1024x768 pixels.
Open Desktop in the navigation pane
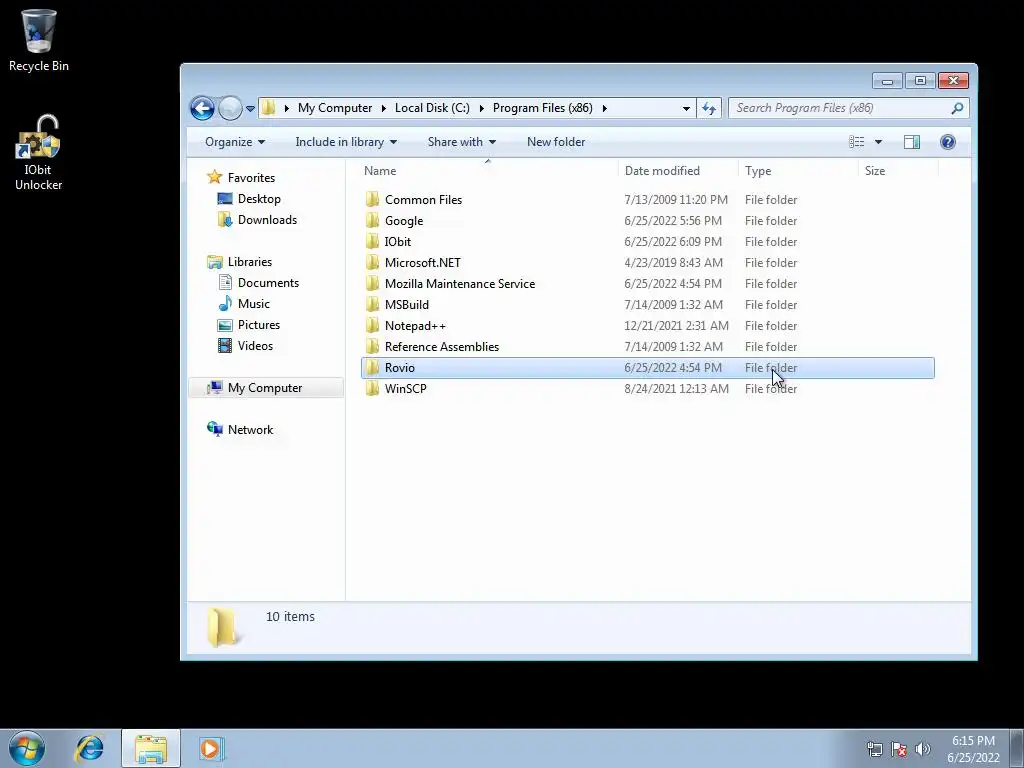point(259,199)
